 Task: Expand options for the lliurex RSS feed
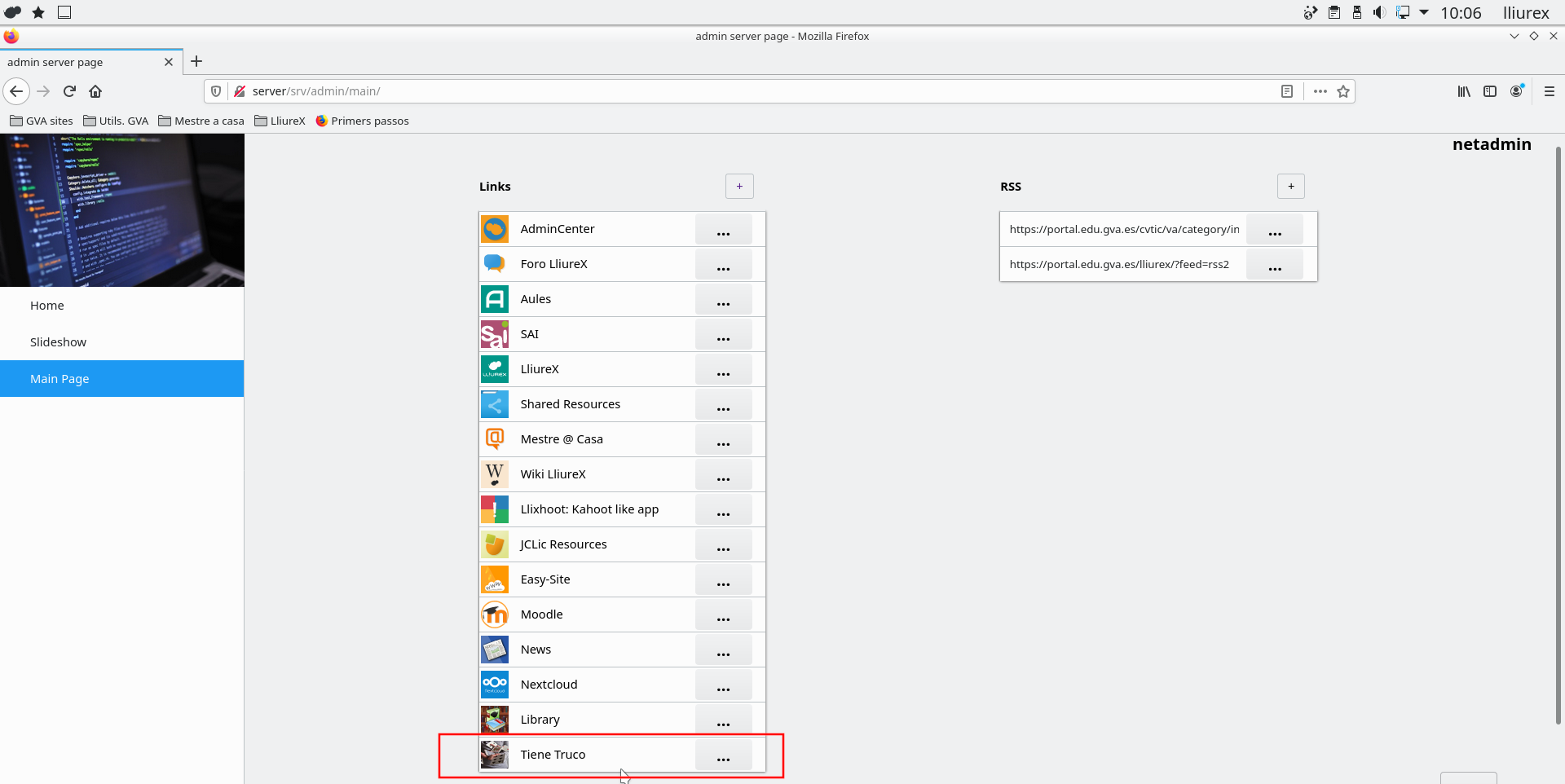[x=1274, y=265]
